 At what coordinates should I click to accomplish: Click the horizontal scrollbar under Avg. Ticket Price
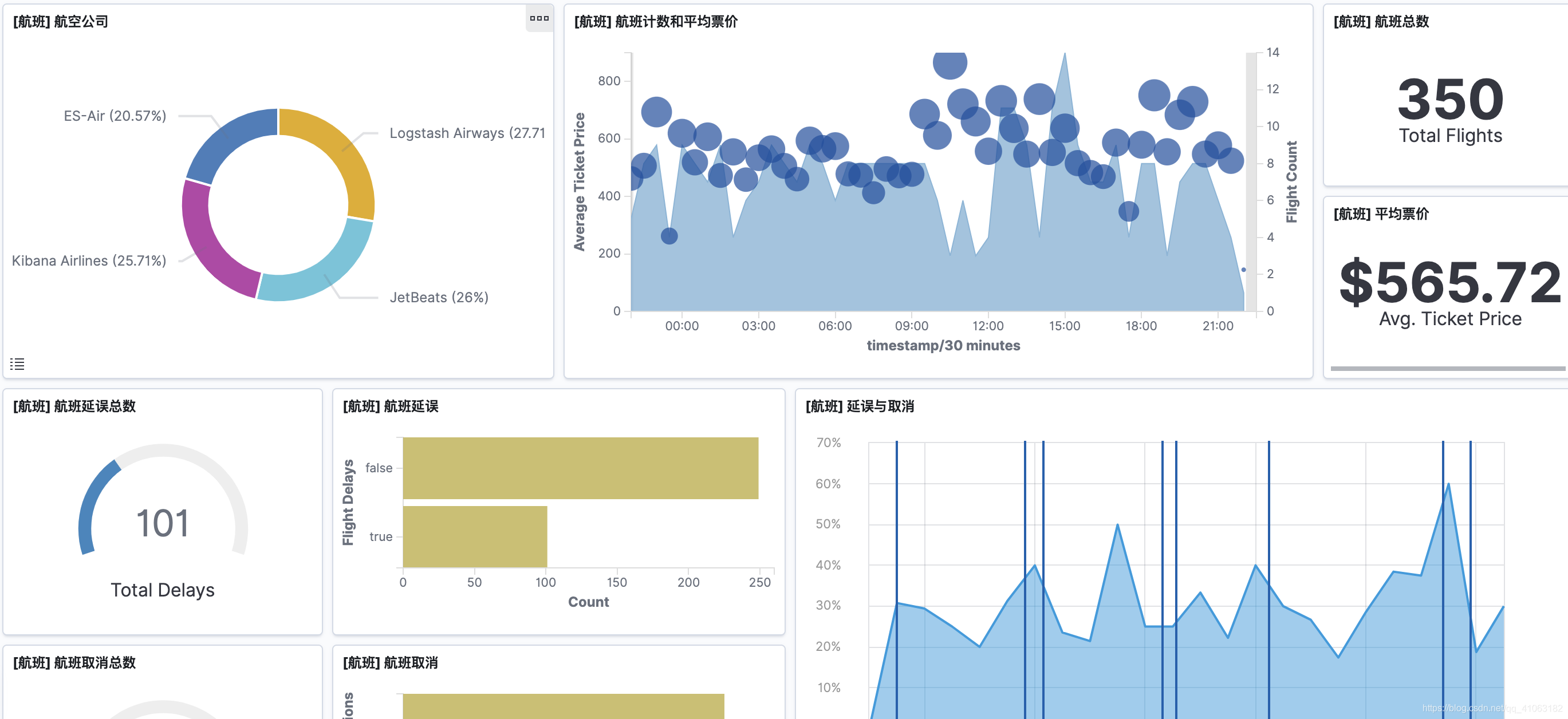coord(1448,368)
